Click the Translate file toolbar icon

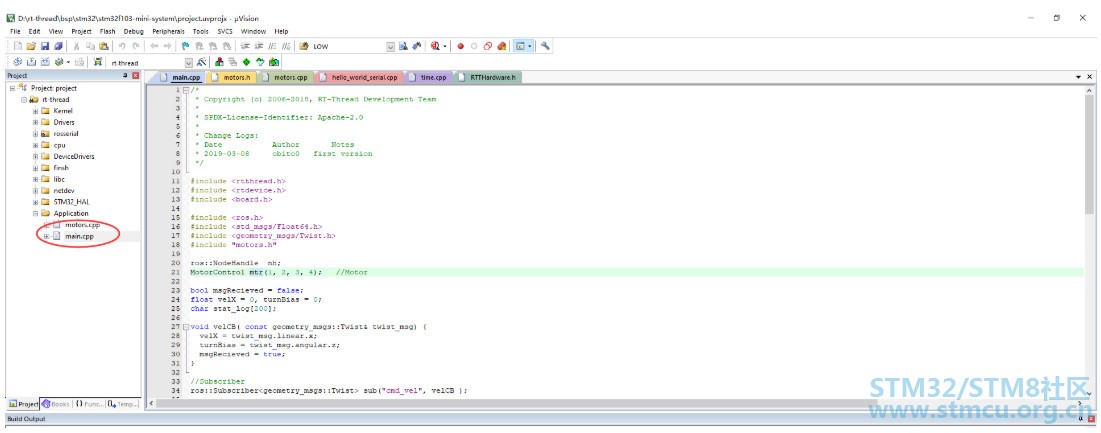[x=17, y=62]
